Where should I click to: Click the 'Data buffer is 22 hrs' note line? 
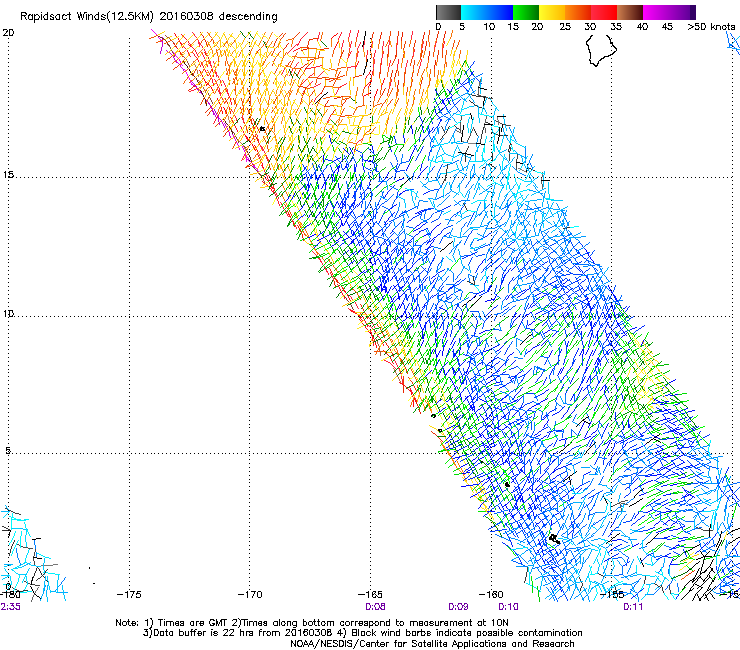pyautogui.click(x=362, y=633)
